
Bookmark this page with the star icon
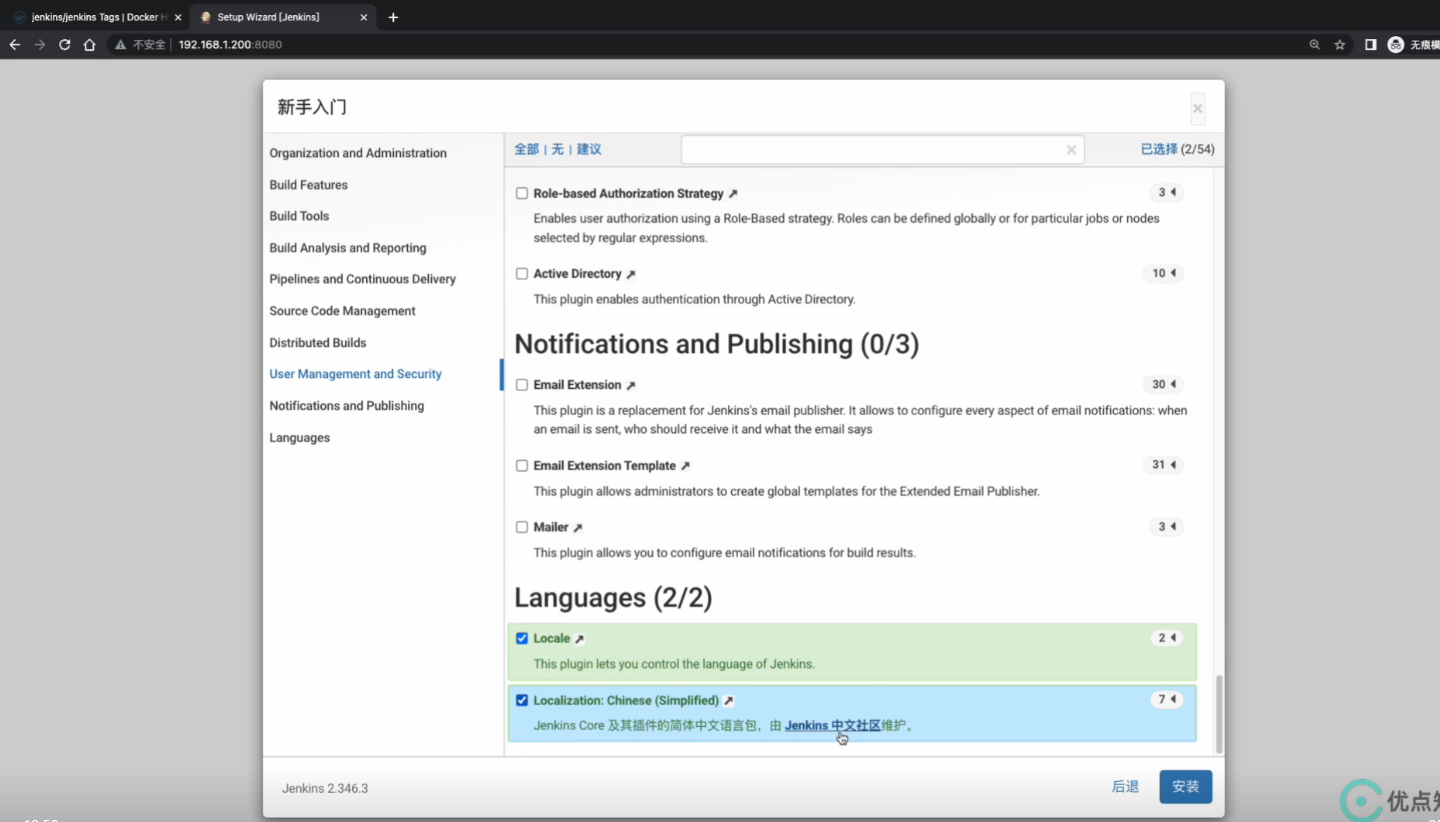[x=1340, y=45]
